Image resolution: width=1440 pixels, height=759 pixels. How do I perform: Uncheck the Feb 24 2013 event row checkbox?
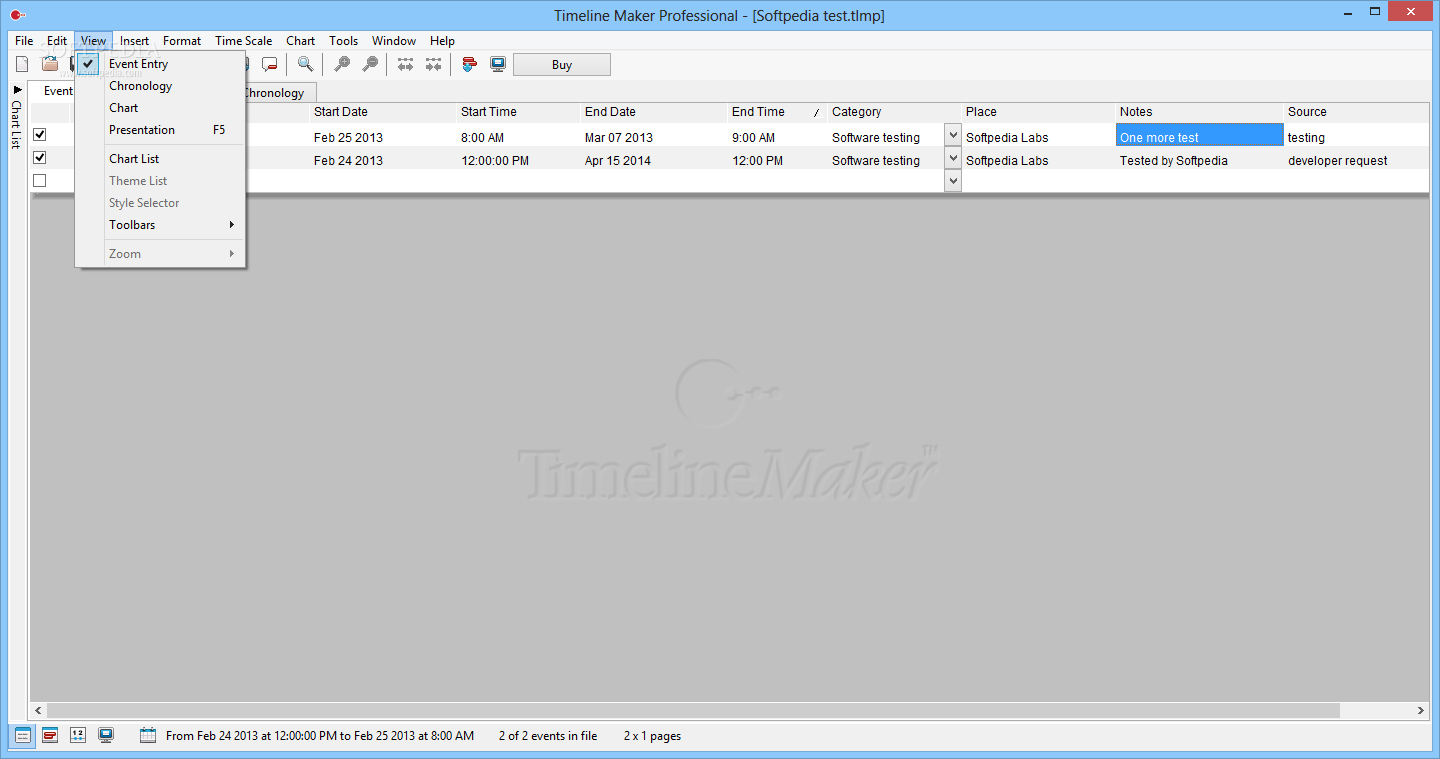coord(40,158)
